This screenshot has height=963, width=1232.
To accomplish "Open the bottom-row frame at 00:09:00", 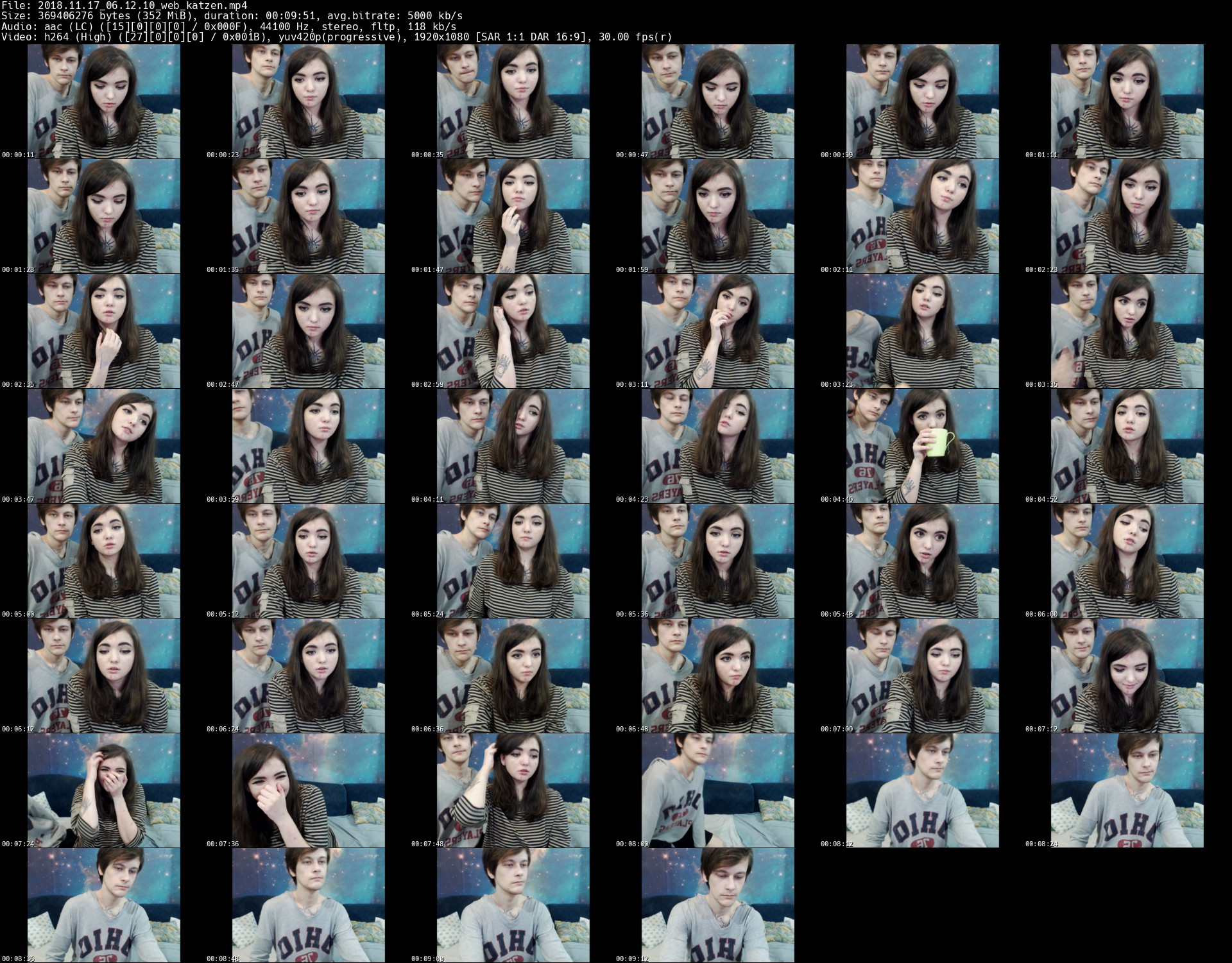I will (513, 905).
